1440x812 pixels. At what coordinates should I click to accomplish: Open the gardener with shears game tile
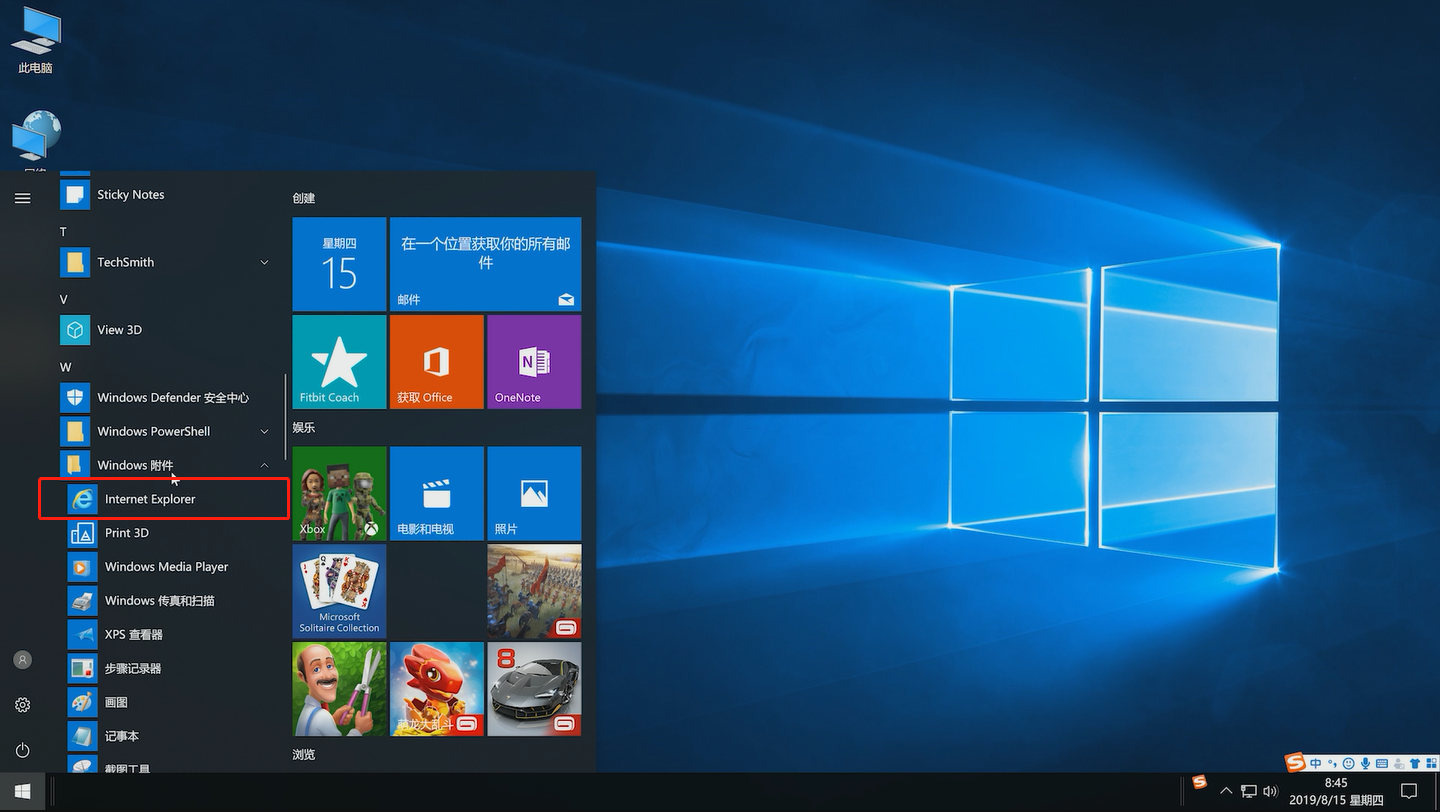click(339, 689)
